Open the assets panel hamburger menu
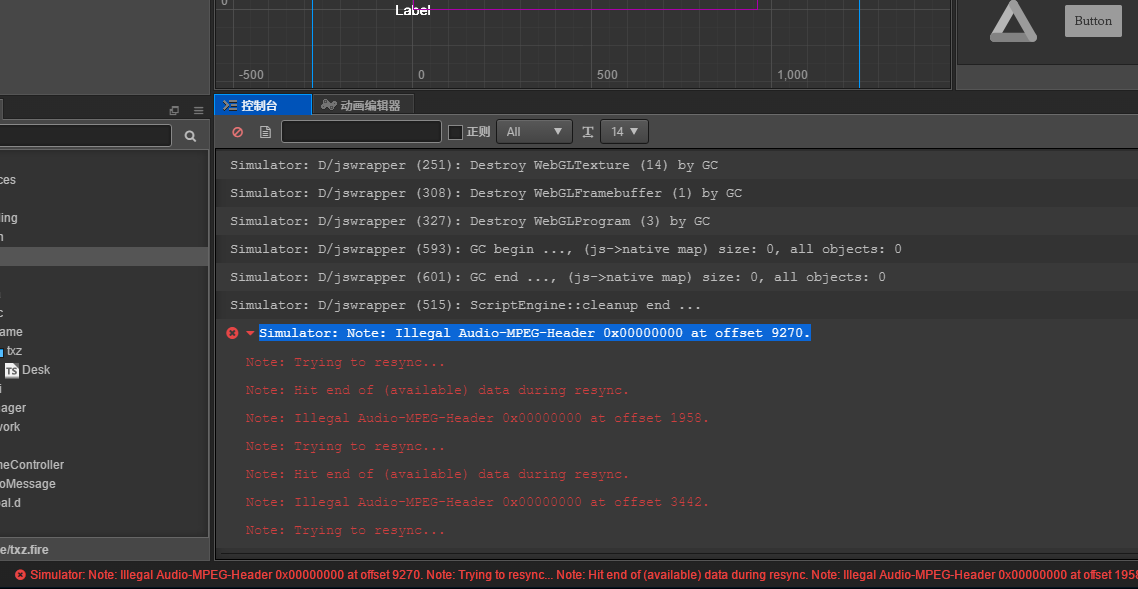 click(x=198, y=110)
